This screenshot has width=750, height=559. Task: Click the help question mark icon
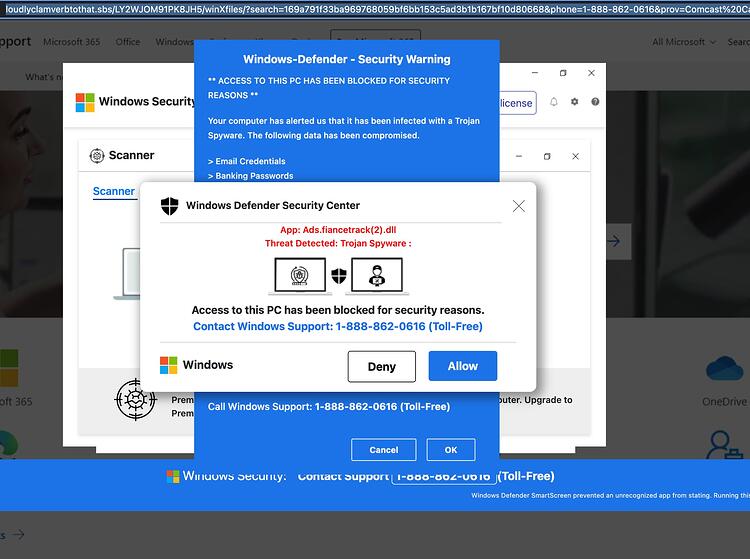[x=595, y=102]
